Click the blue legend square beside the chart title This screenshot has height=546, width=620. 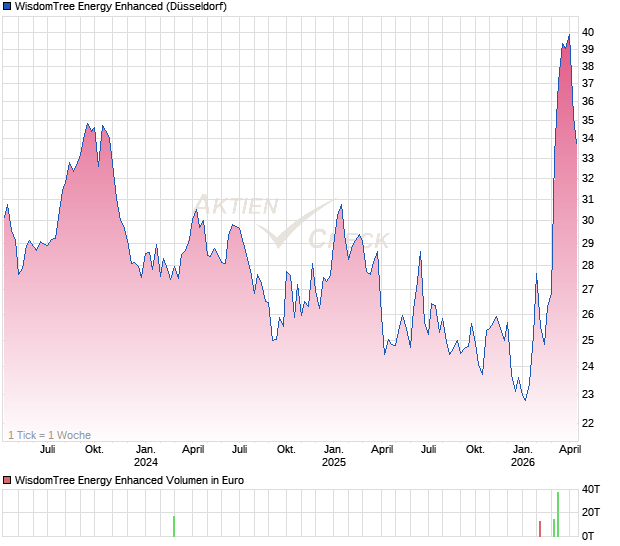click(7, 7)
